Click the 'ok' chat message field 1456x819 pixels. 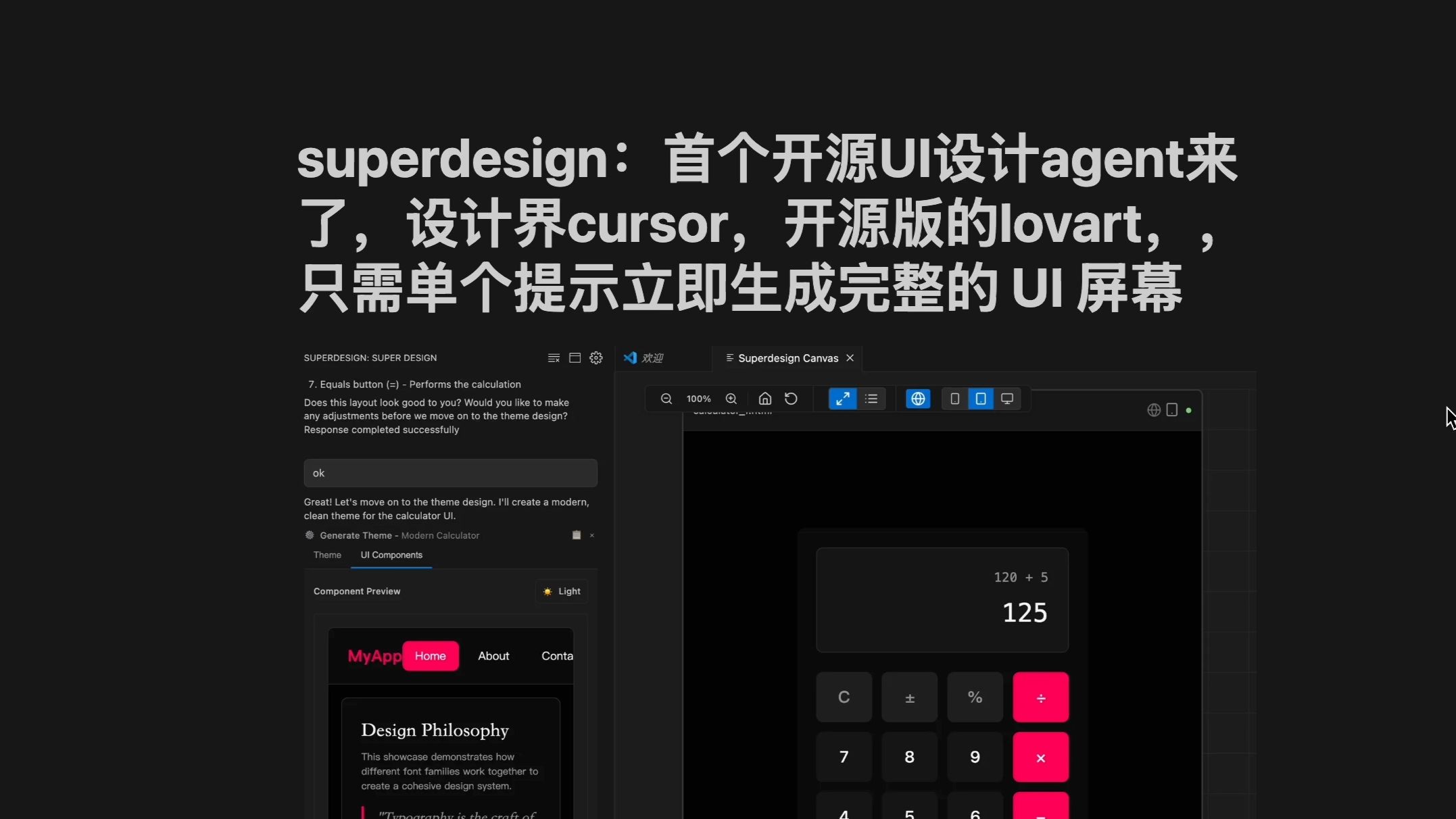[x=450, y=473]
